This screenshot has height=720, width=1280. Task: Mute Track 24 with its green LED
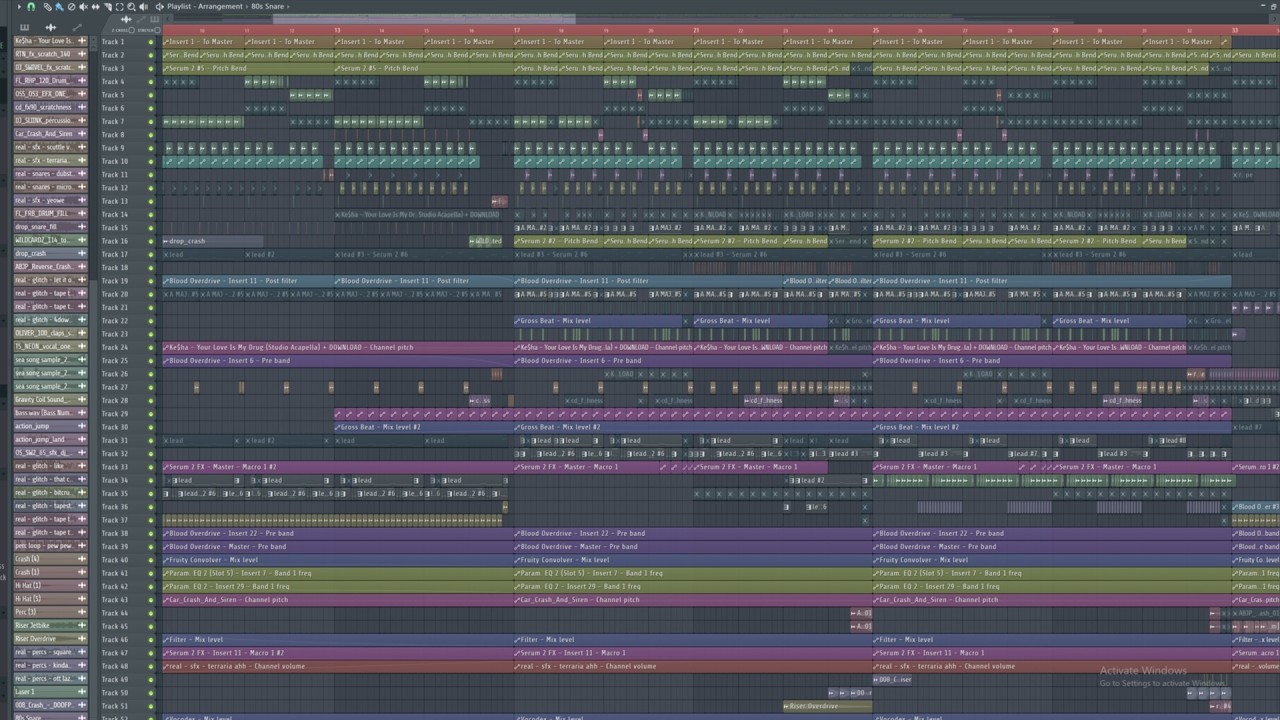[x=152, y=347]
